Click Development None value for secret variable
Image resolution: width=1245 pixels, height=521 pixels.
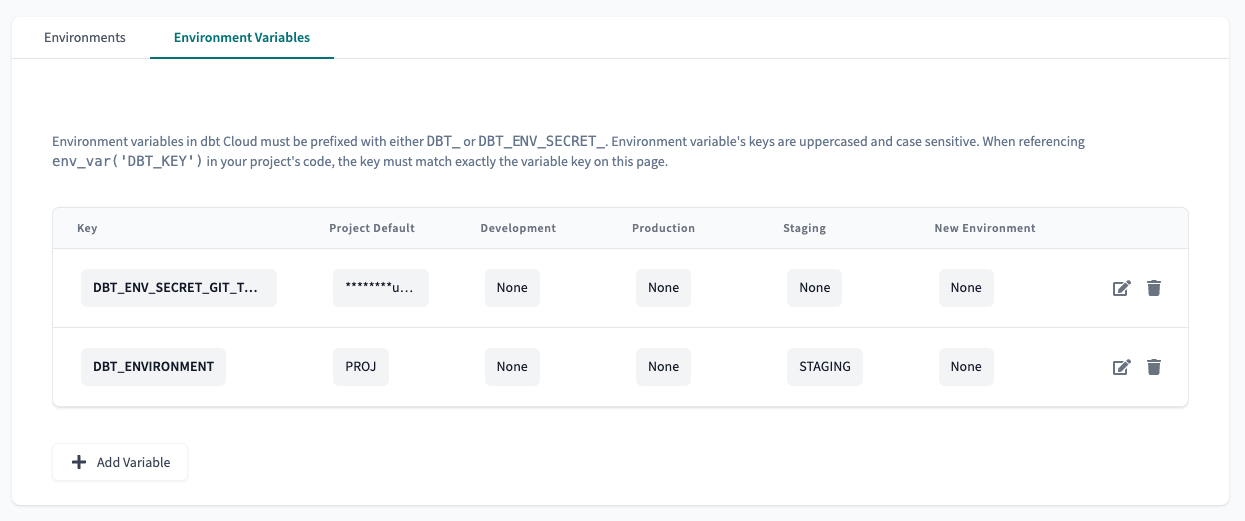[x=512, y=288]
